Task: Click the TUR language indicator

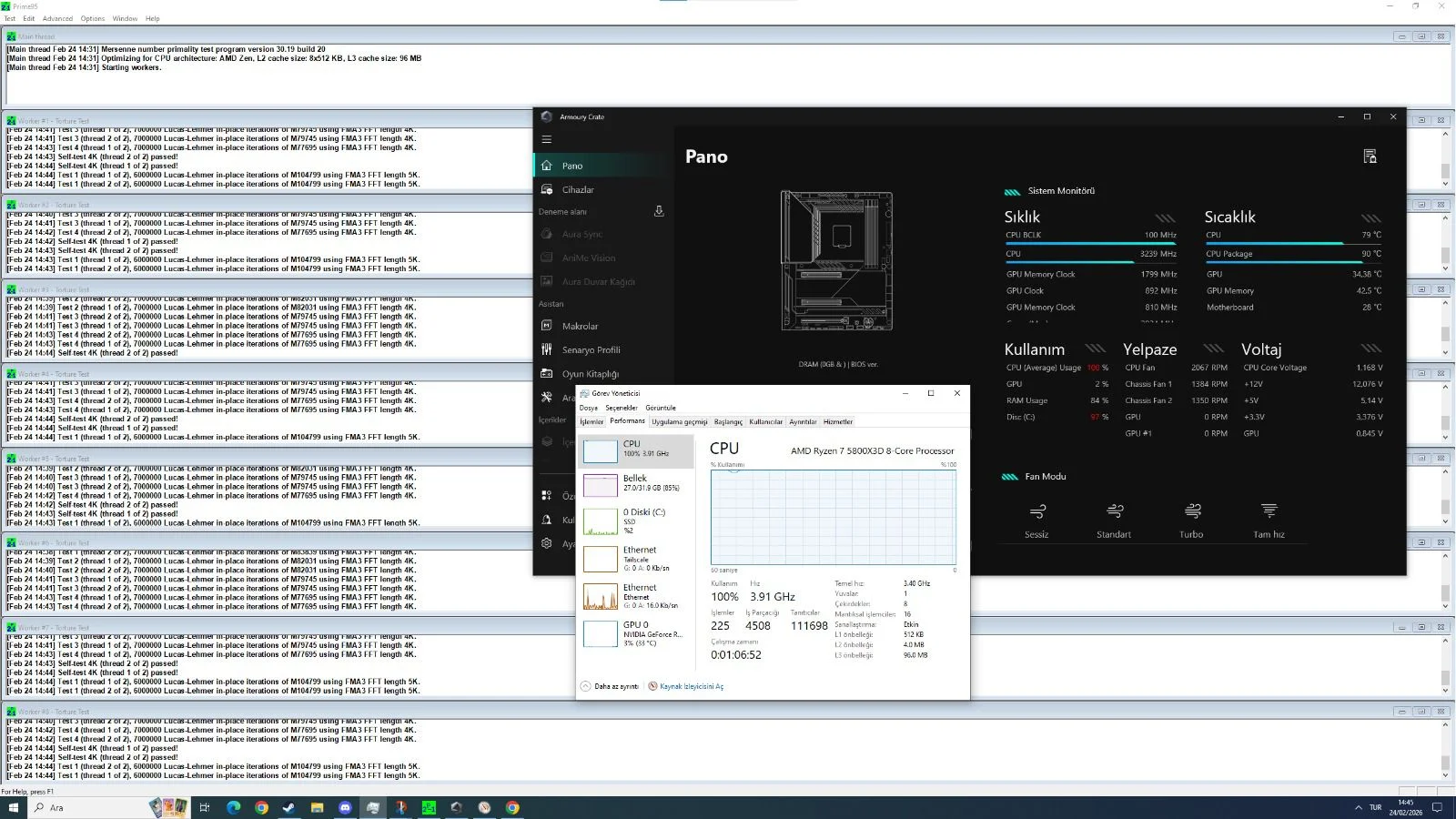Action: 1375,807
